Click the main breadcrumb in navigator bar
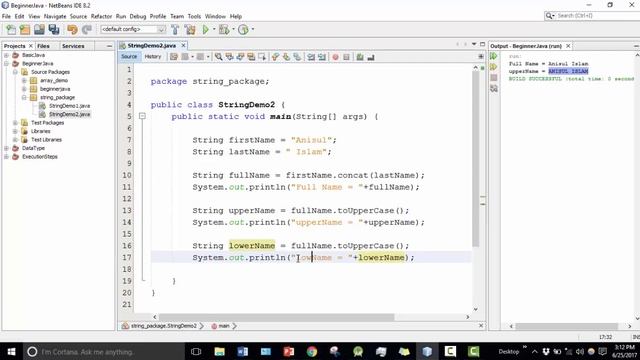This screenshot has width=640, height=360. [224, 326]
